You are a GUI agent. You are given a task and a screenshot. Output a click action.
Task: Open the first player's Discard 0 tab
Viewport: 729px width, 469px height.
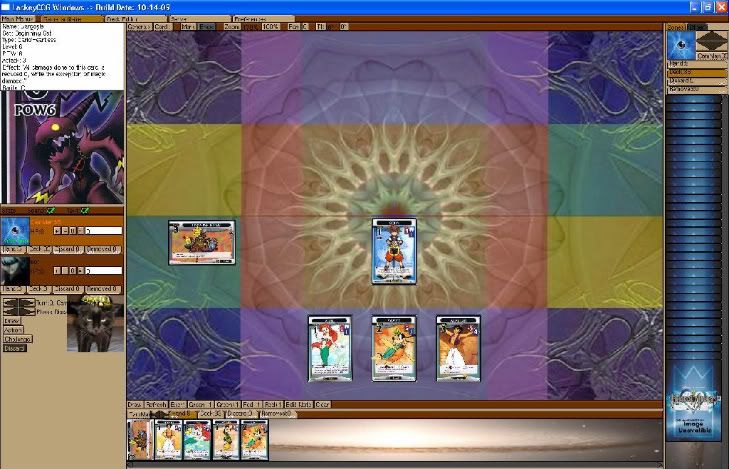coord(68,249)
